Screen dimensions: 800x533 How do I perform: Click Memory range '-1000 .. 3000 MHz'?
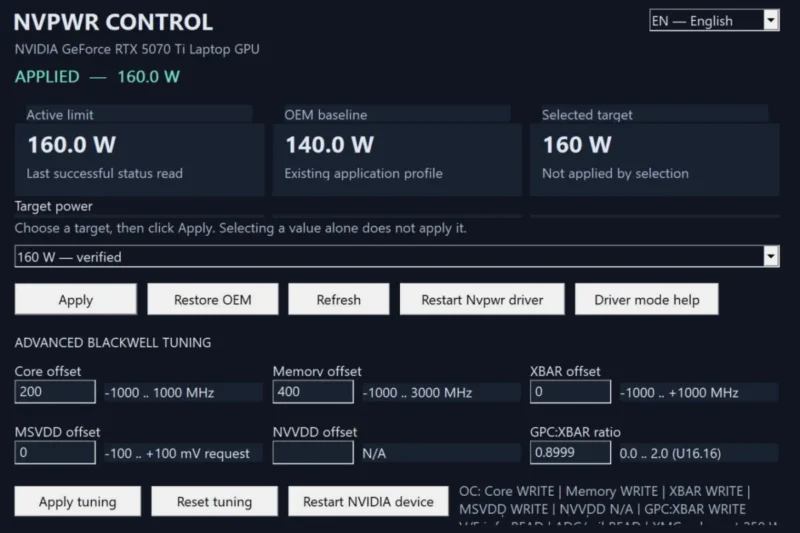(417, 392)
